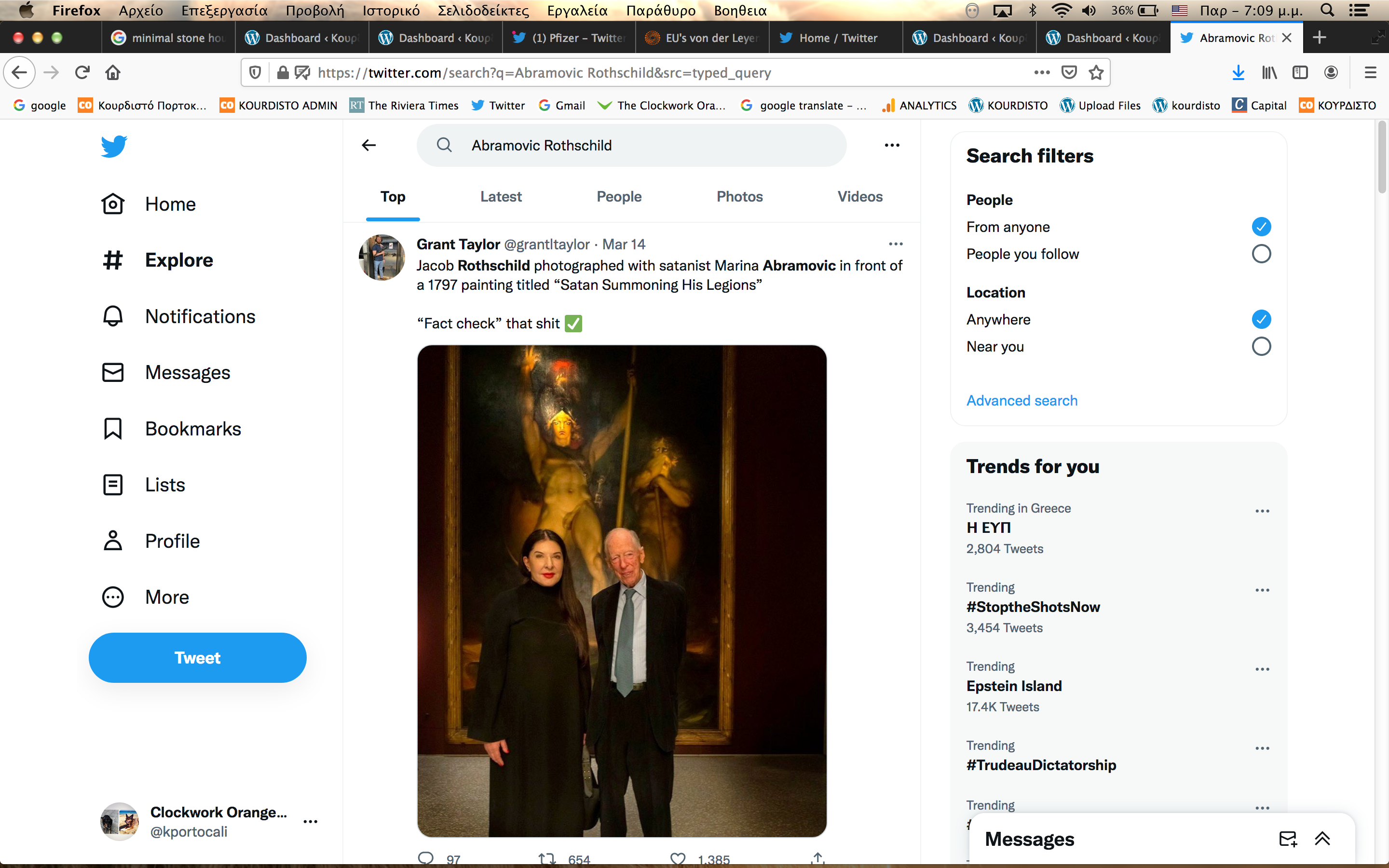This screenshot has height=868, width=1389.
Task: Select the From anyone filter option
Action: [x=1261, y=227]
